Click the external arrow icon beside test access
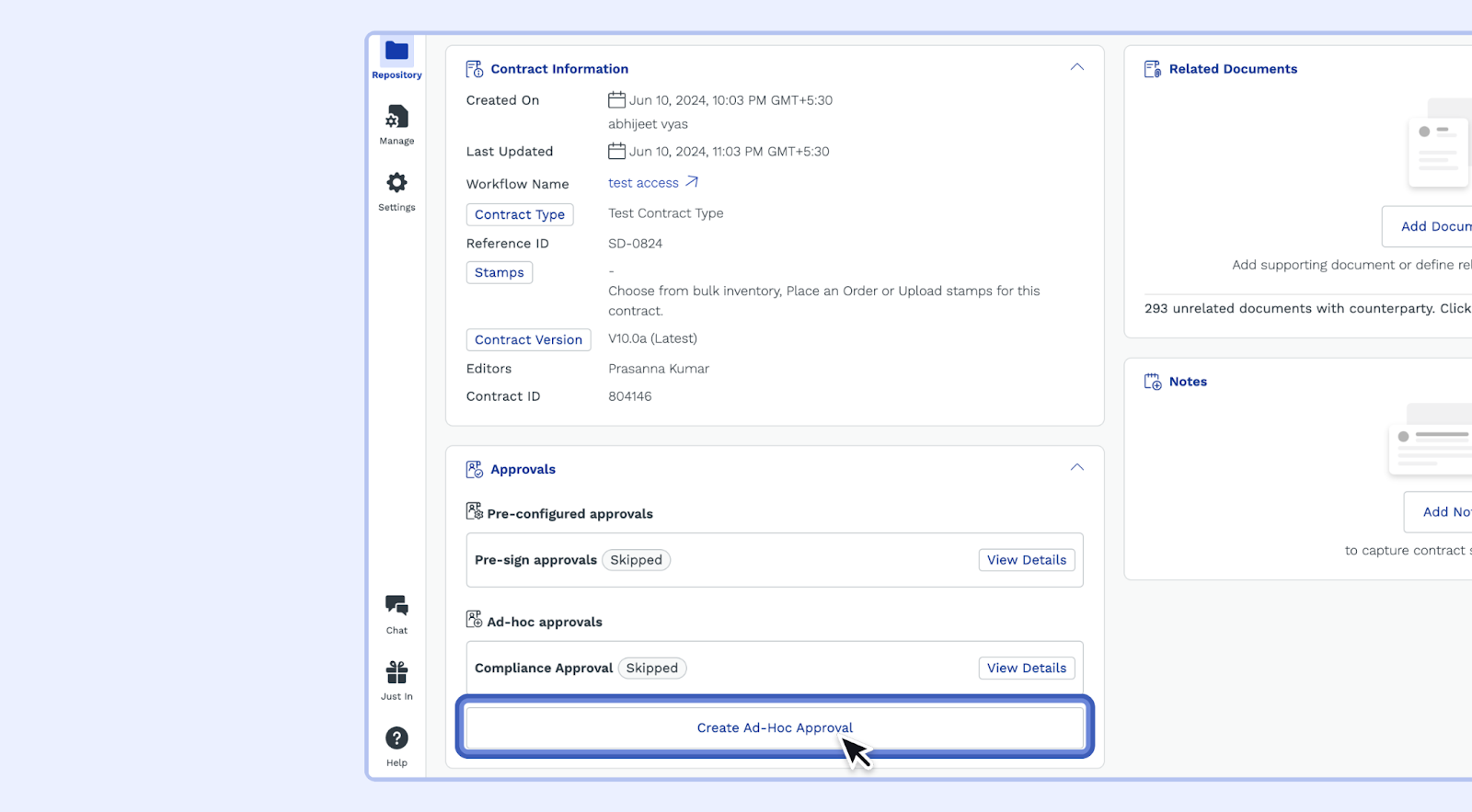Viewport: 1472px width, 812px height. pyautogui.click(x=692, y=182)
